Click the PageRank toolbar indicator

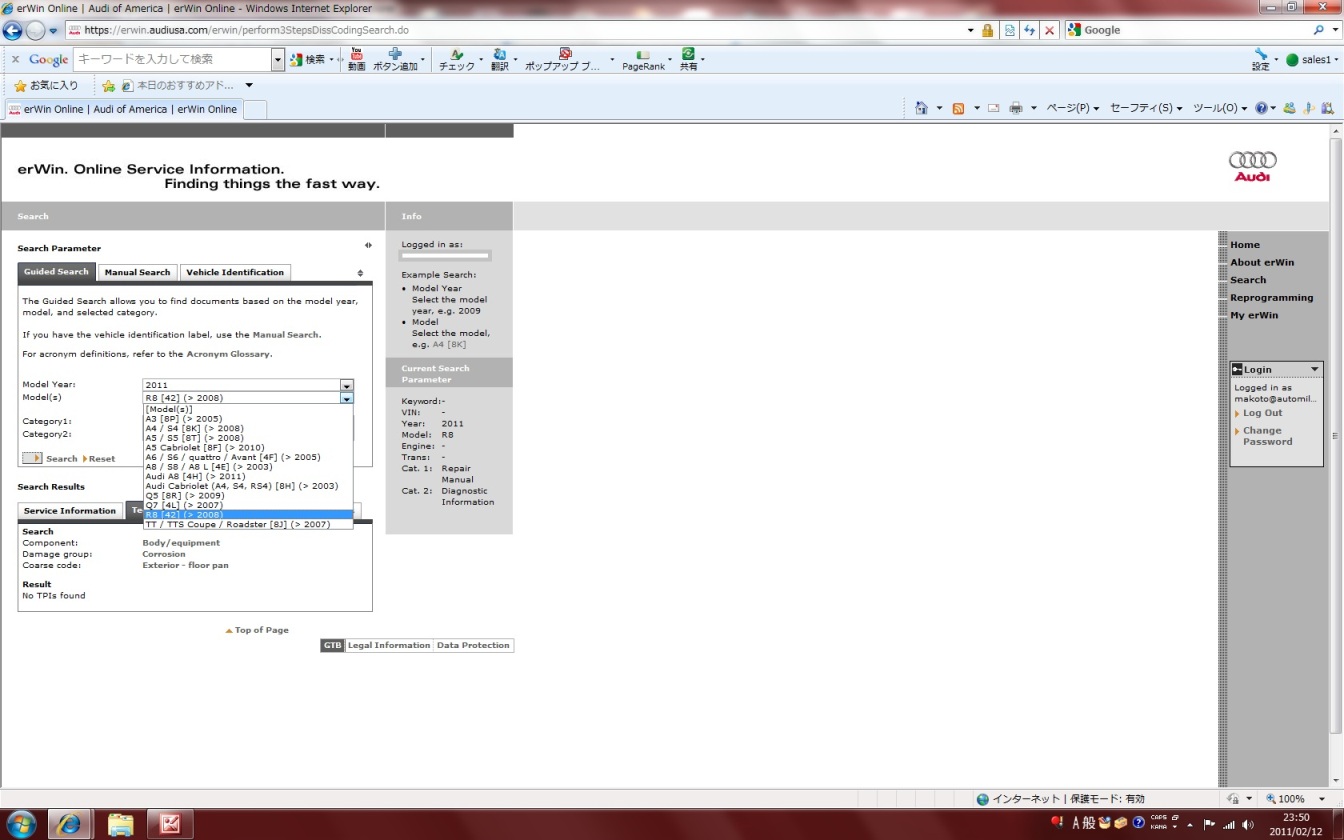643,59
